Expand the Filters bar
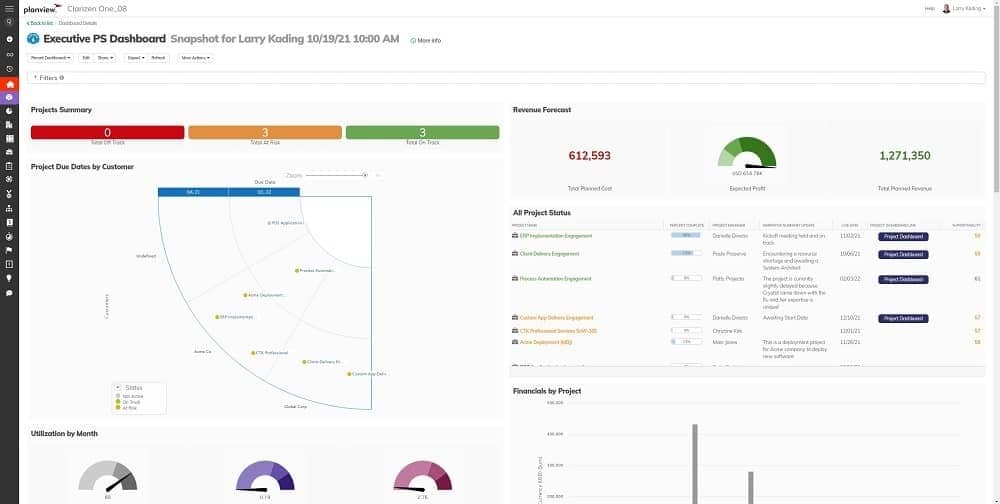Image resolution: width=1000 pixels, height=504 pixels. 506,78
